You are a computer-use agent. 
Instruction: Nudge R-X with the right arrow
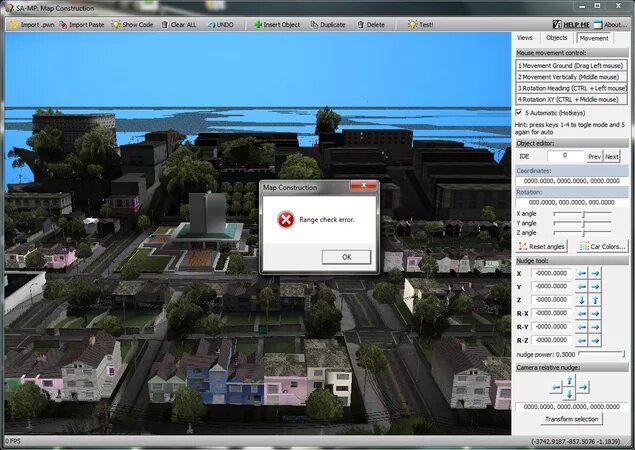click(x=595, y=313)
